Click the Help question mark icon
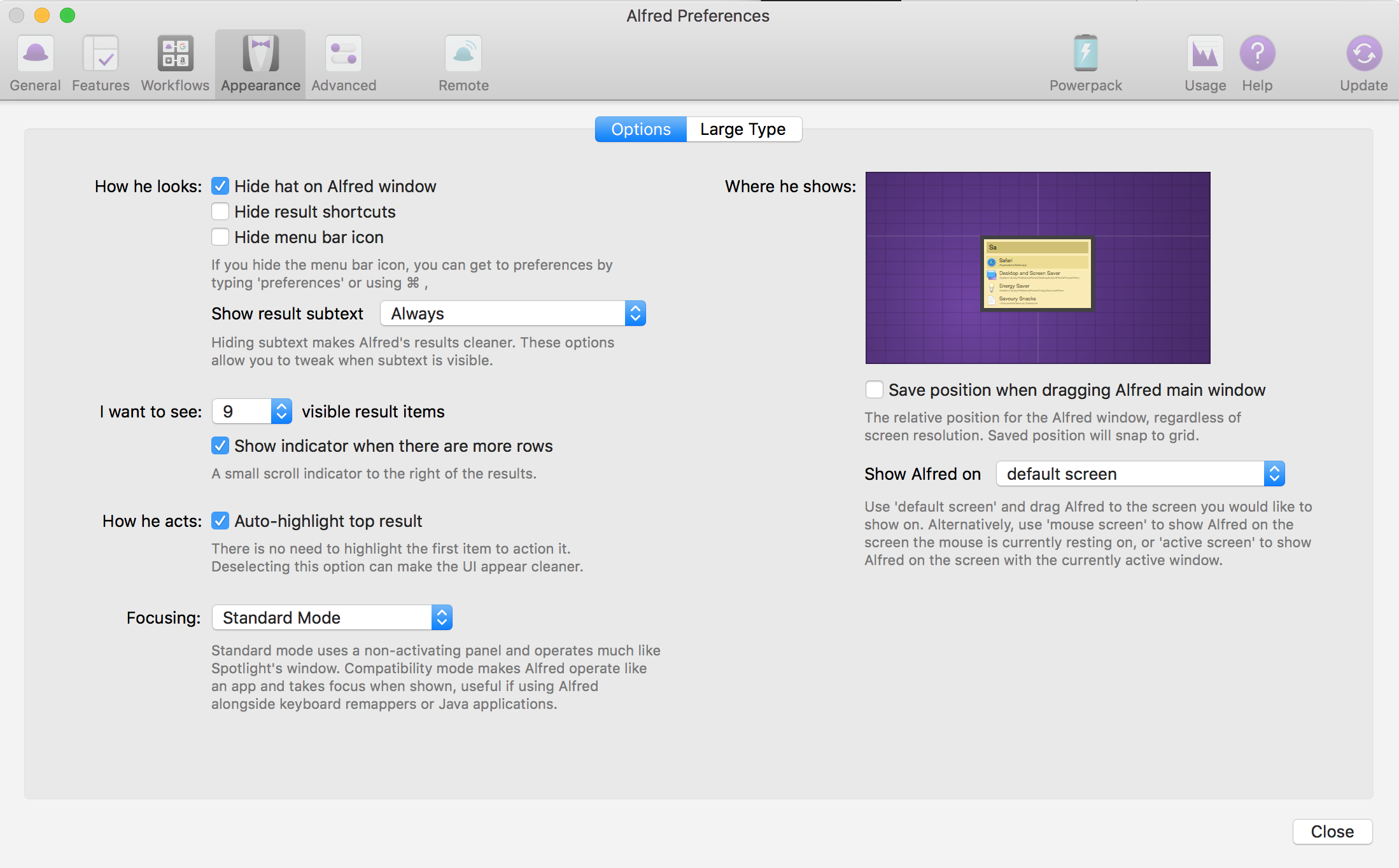 pyautogui.click(x=1257, y=54)
